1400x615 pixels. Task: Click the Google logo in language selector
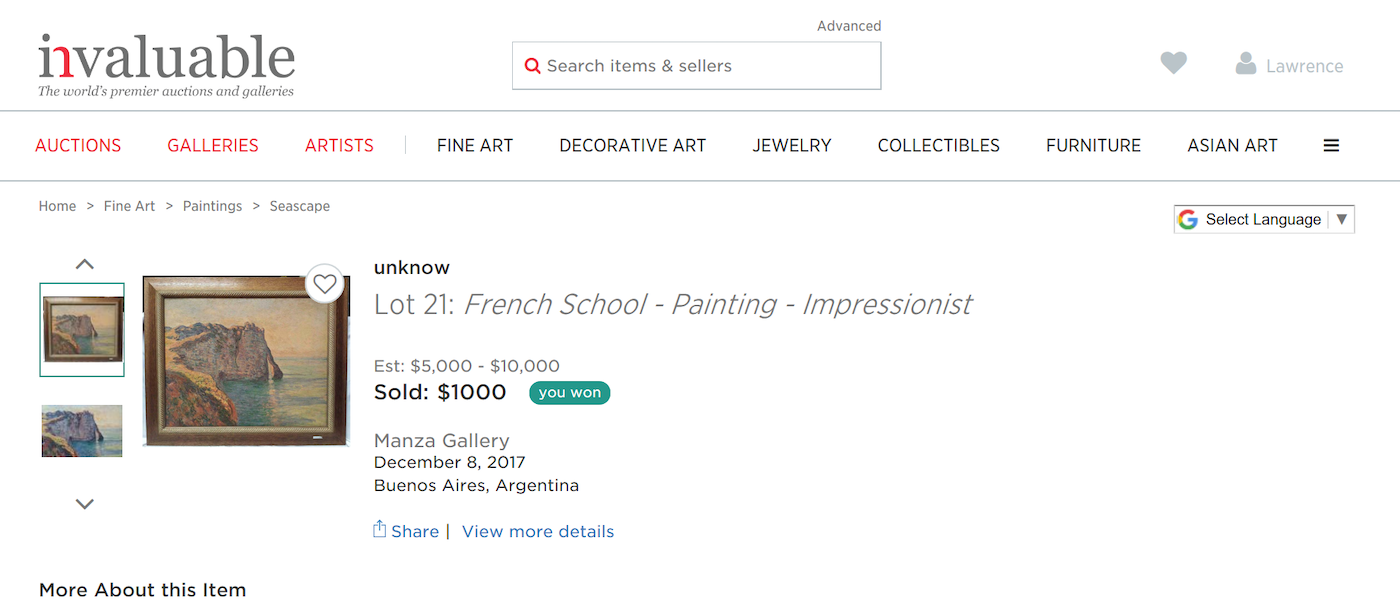point(1188,219)
